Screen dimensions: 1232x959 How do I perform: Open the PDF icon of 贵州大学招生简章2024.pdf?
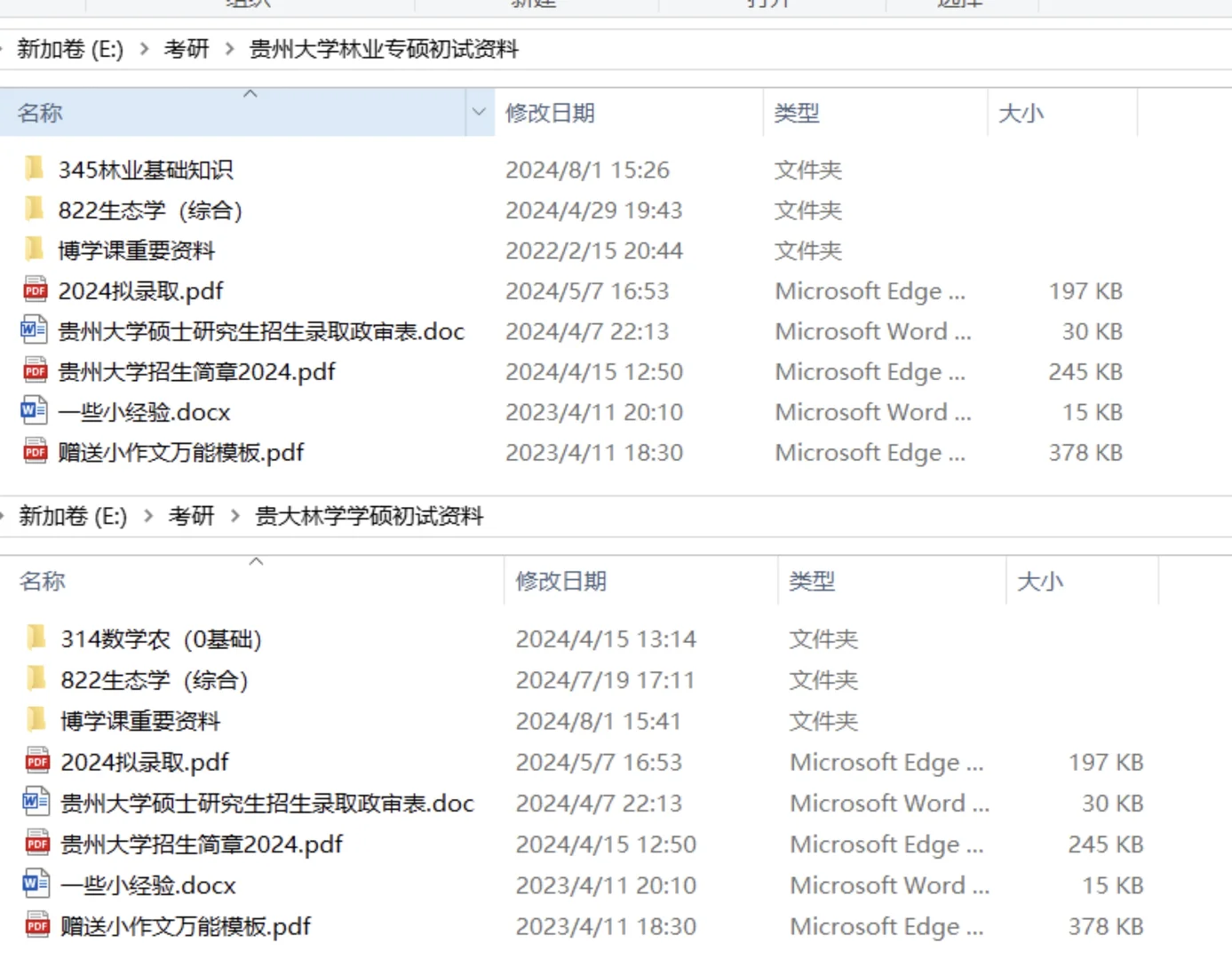coord(34,370)
